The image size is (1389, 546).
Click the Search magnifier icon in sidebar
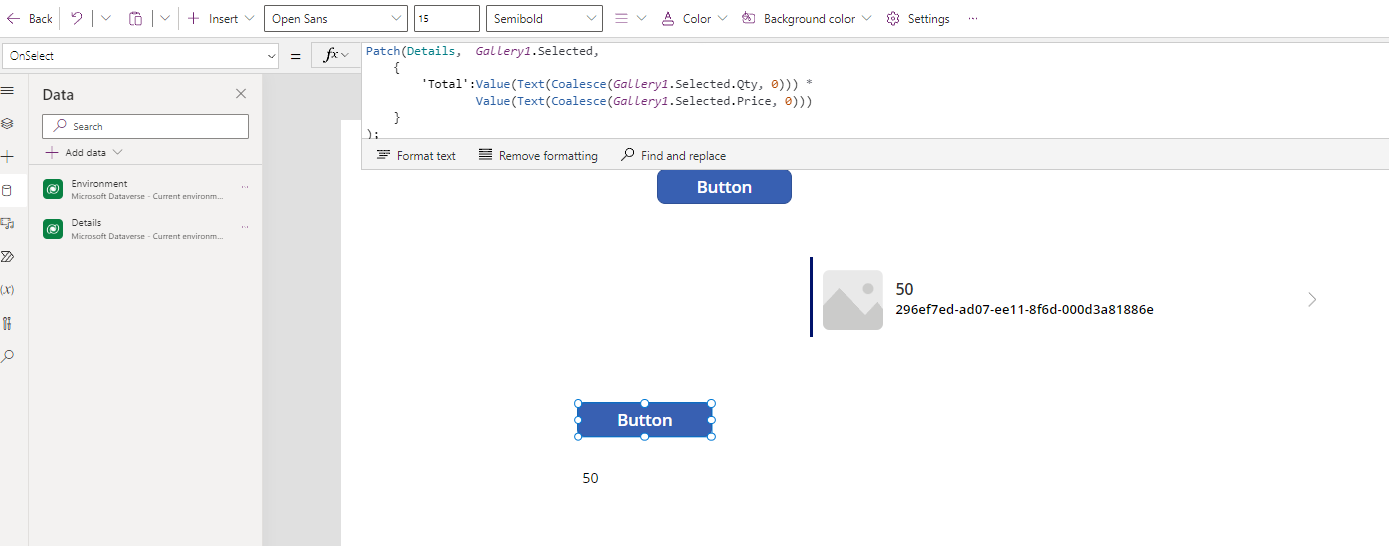[x=8, y=356]
